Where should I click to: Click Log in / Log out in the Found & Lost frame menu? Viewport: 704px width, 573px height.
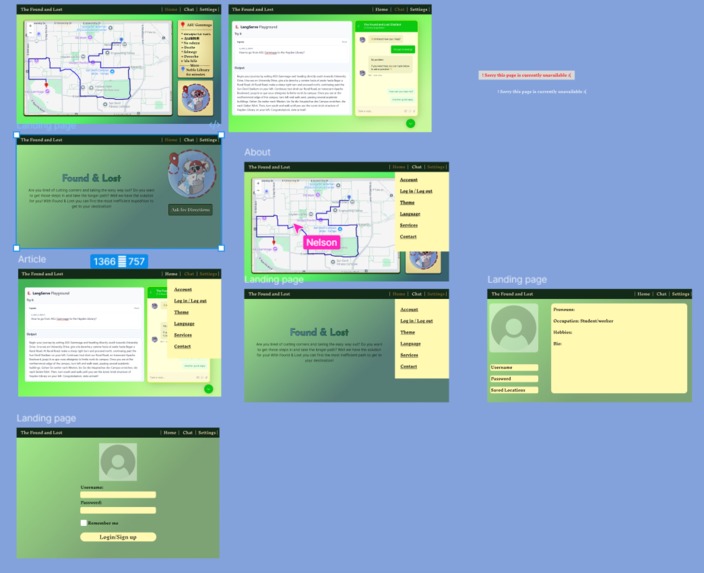417,321
